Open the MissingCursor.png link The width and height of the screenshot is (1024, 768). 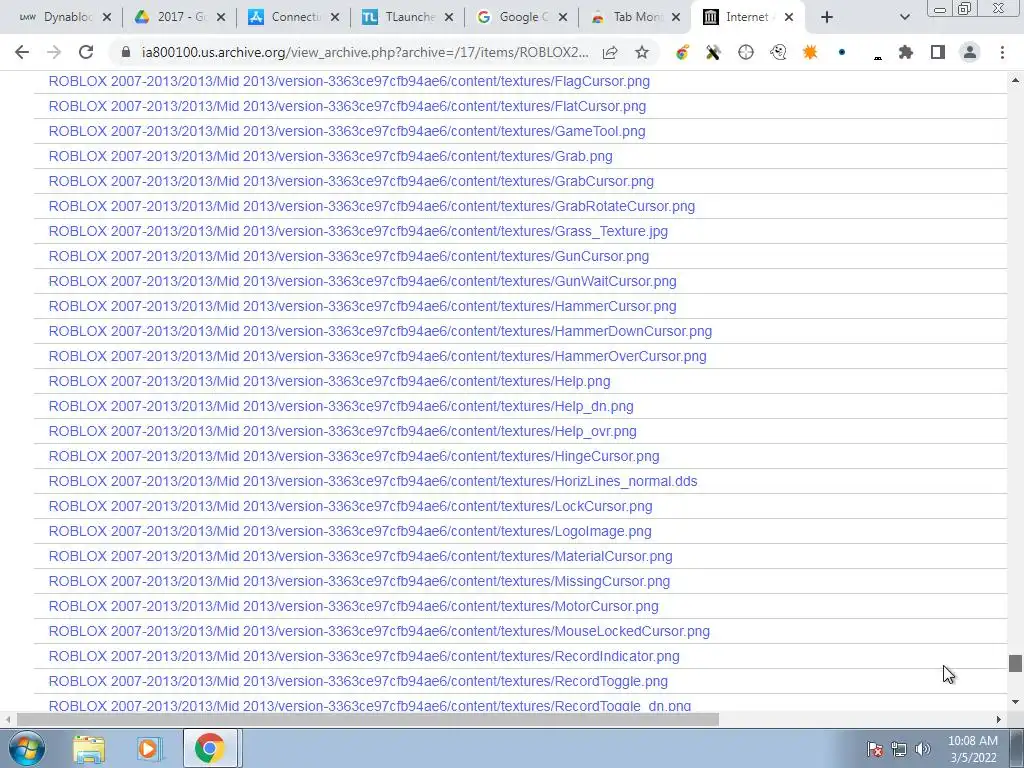[x=359, y=581]
